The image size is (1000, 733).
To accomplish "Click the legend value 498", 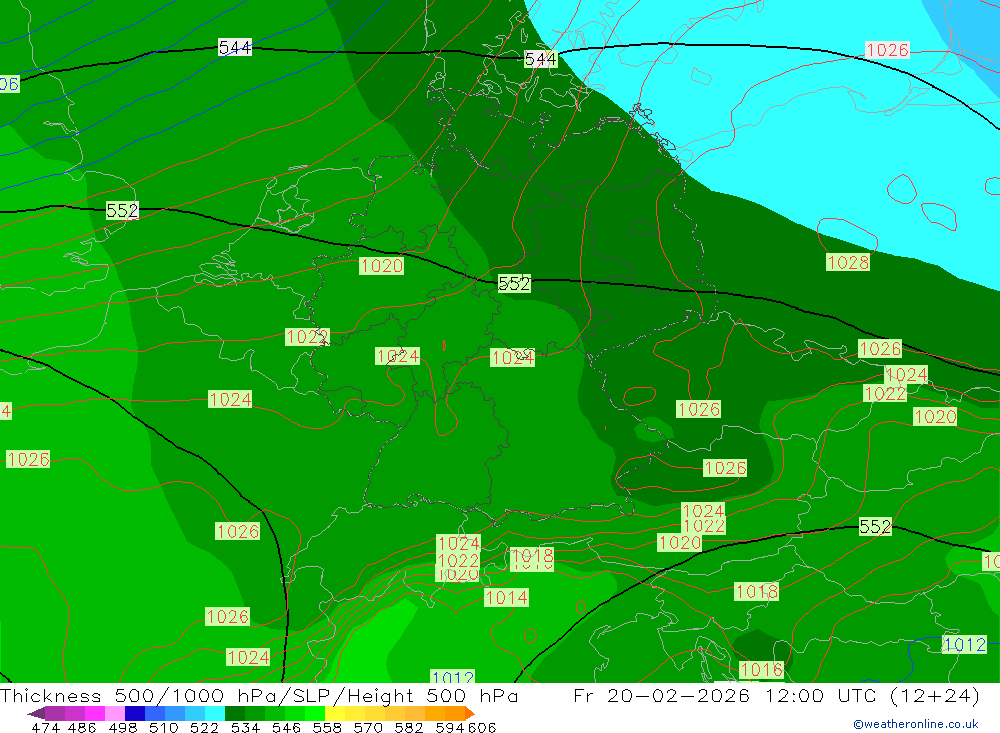I will tap(122, 728).
